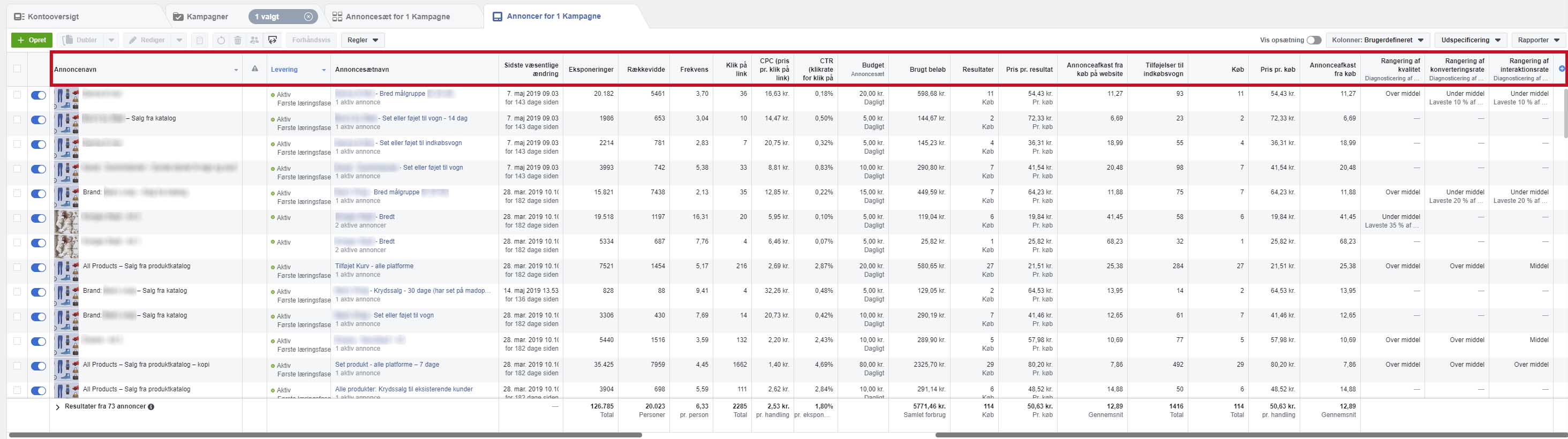Sort by the Rækkevidde column header

coord(646,70)
